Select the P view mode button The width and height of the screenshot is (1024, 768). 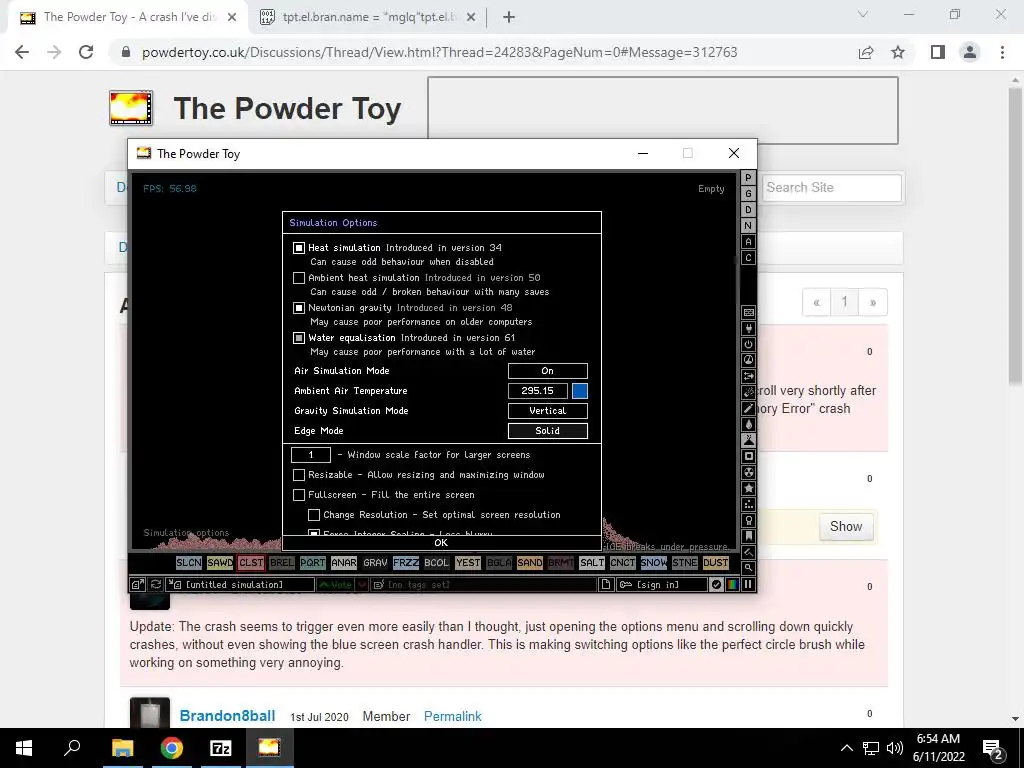pos(748,178)
